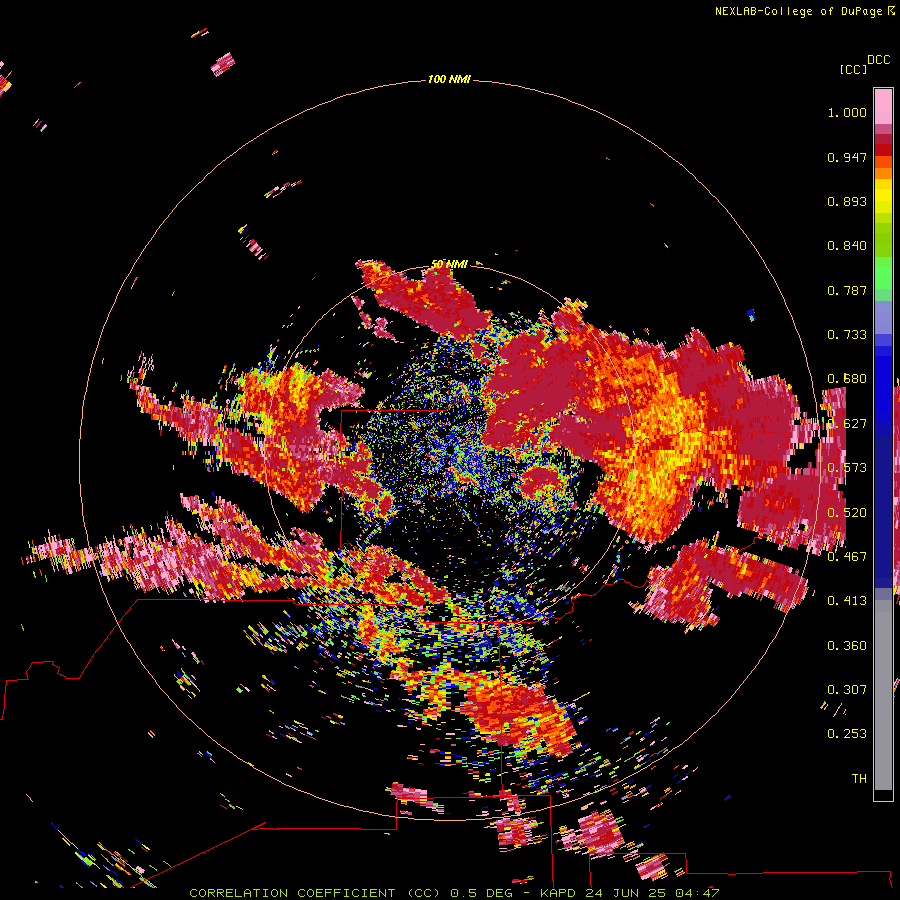Image resolution: width=900 pixels, height=900 pixels.
Task: Select the 0.413 scale value
Action: (847, 601)
